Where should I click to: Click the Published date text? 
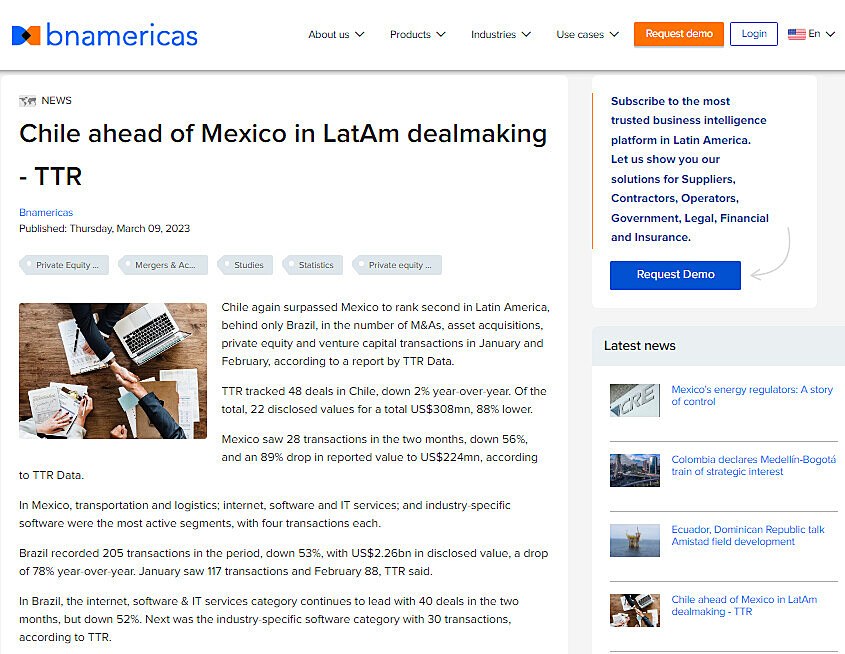(105, 228)
